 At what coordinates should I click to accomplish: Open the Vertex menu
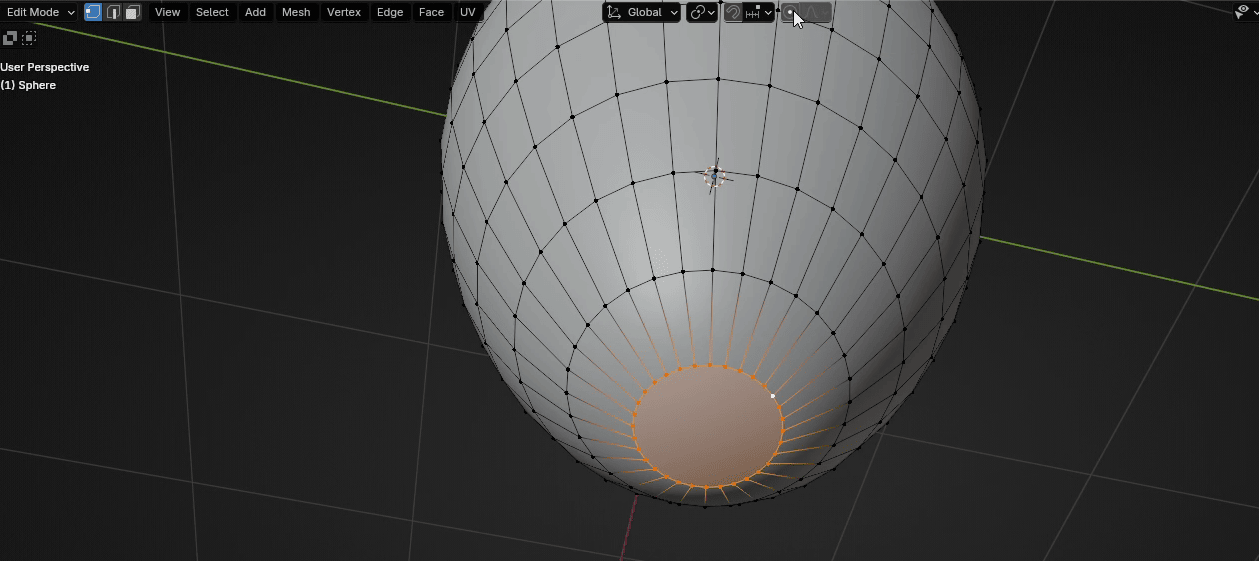point(344,12)
